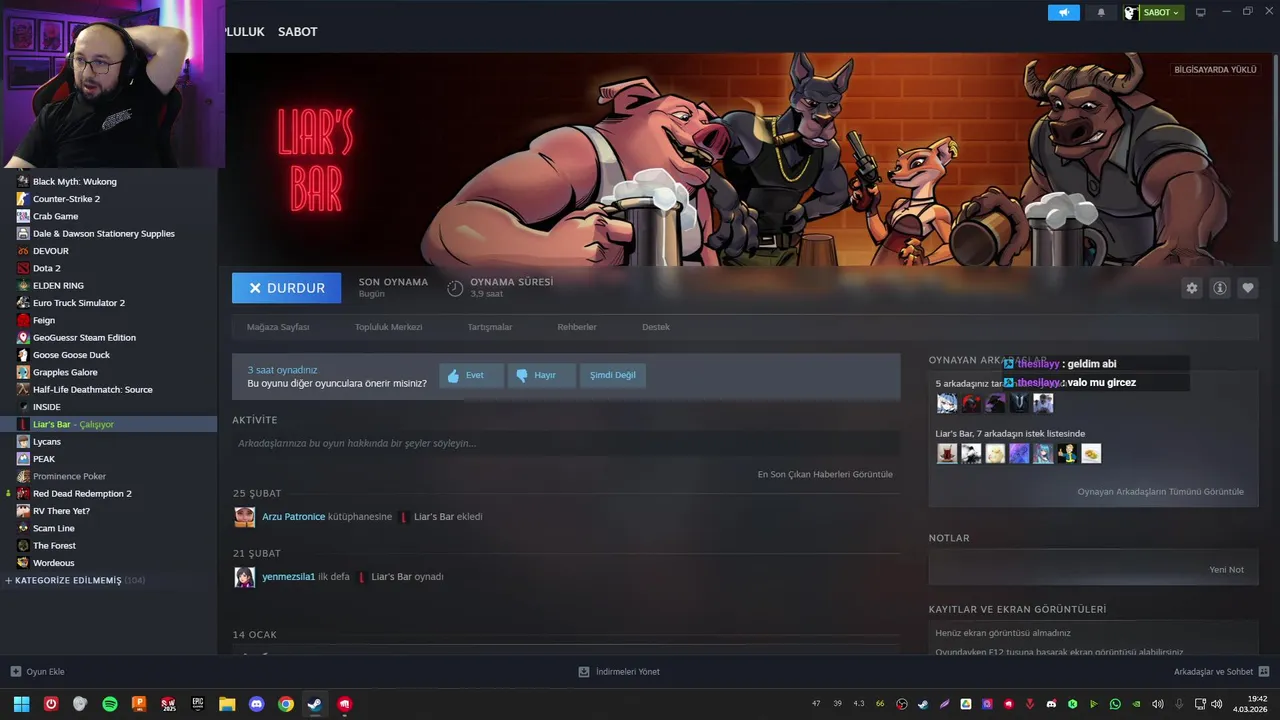Select Grapples Galore in the library
Image resolution: width=1280 pixels, height=720 pixels.
click(65, 372)
